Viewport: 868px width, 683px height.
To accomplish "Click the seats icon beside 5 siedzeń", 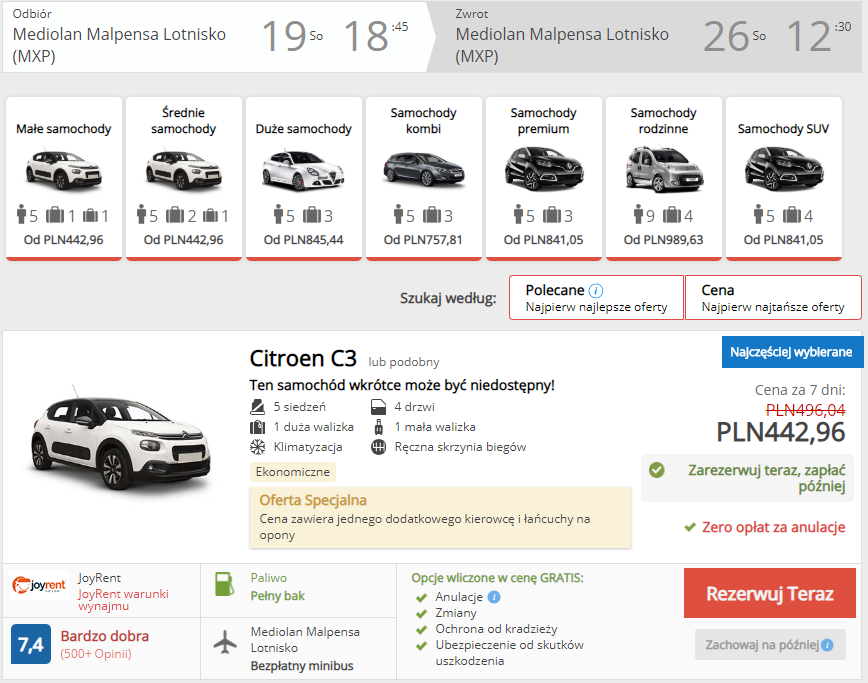I will pyautogui.click(x=257, y=407).
